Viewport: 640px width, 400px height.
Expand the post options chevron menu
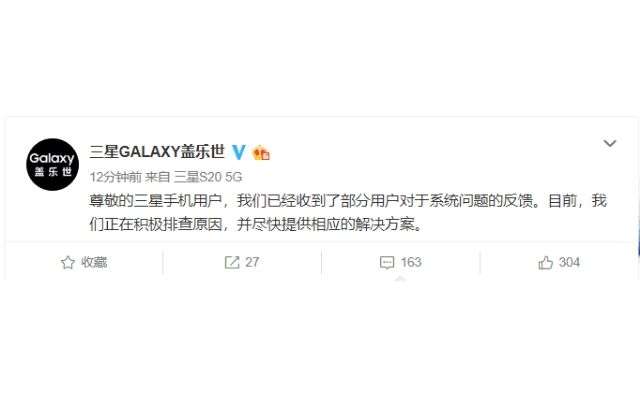610,143
